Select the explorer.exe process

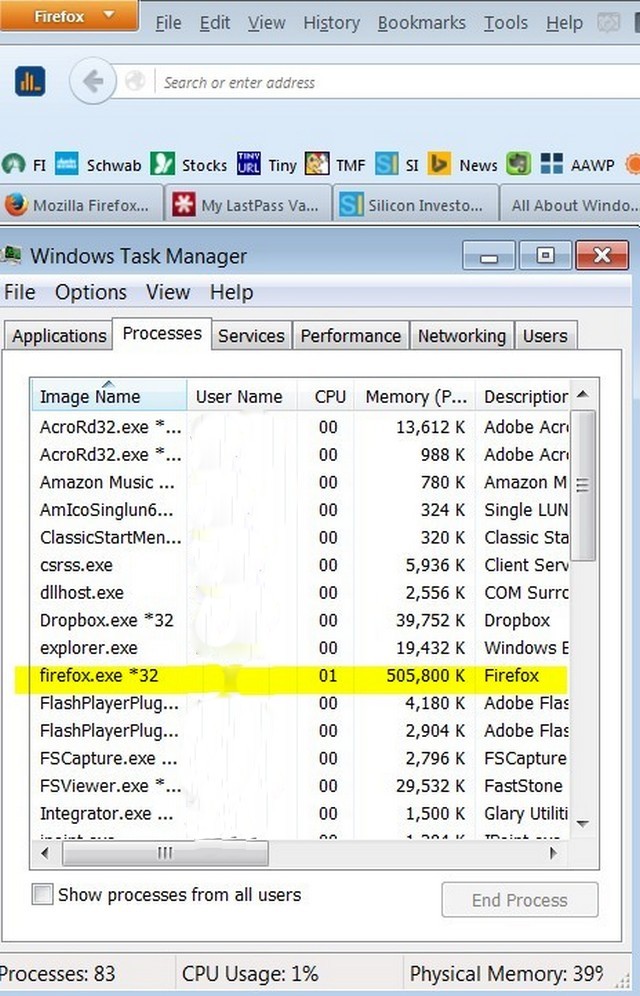tap(299, 648)
